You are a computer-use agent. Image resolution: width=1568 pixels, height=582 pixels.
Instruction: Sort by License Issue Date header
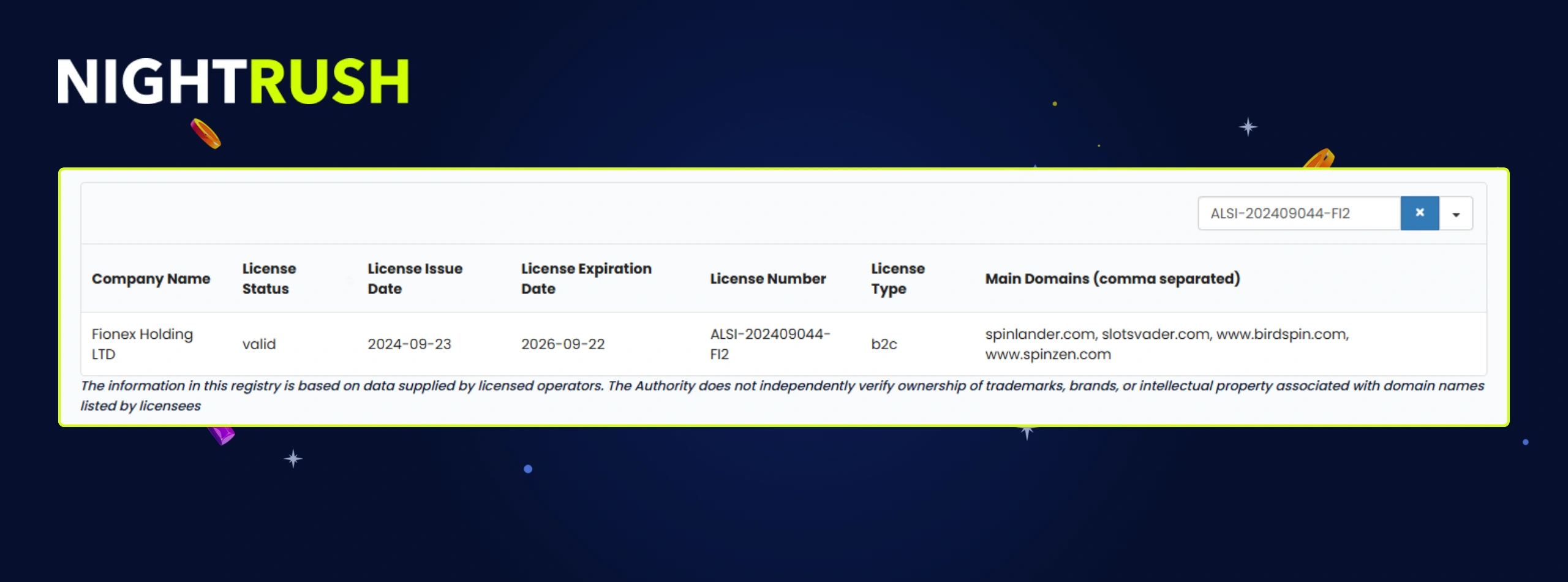(x=415, y=279)
